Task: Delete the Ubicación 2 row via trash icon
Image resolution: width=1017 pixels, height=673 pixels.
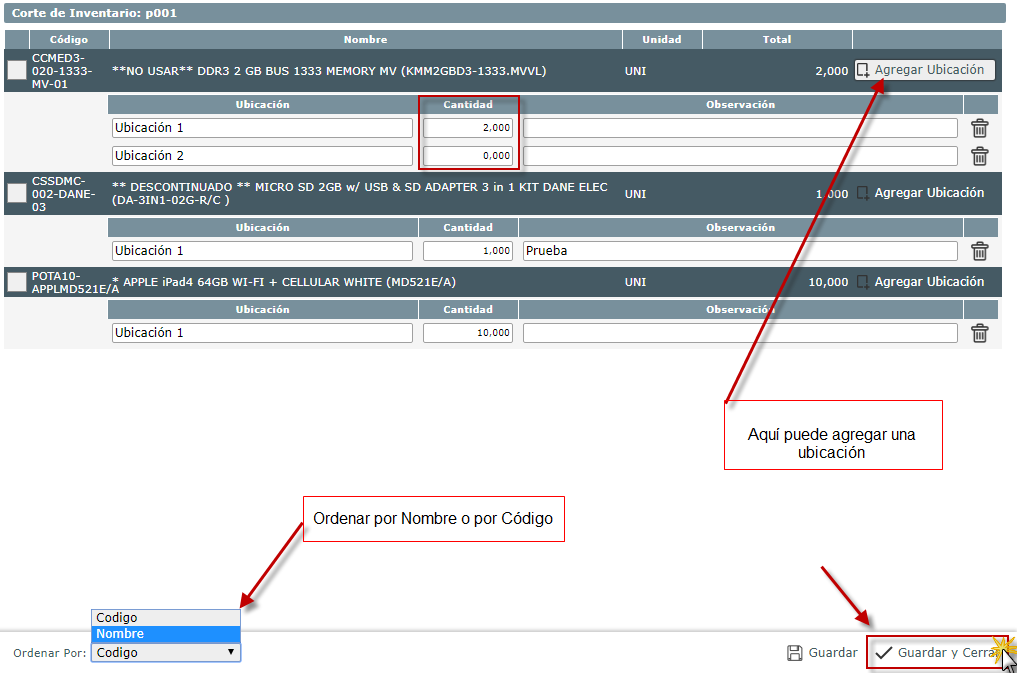Action: (x=980, y=156)
